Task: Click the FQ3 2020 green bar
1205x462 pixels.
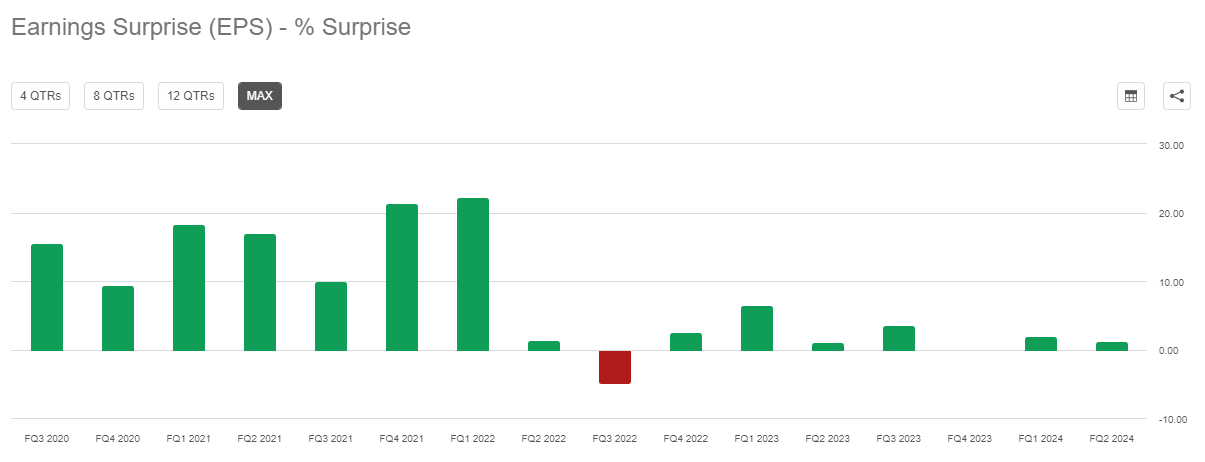Action: [47, 297]
